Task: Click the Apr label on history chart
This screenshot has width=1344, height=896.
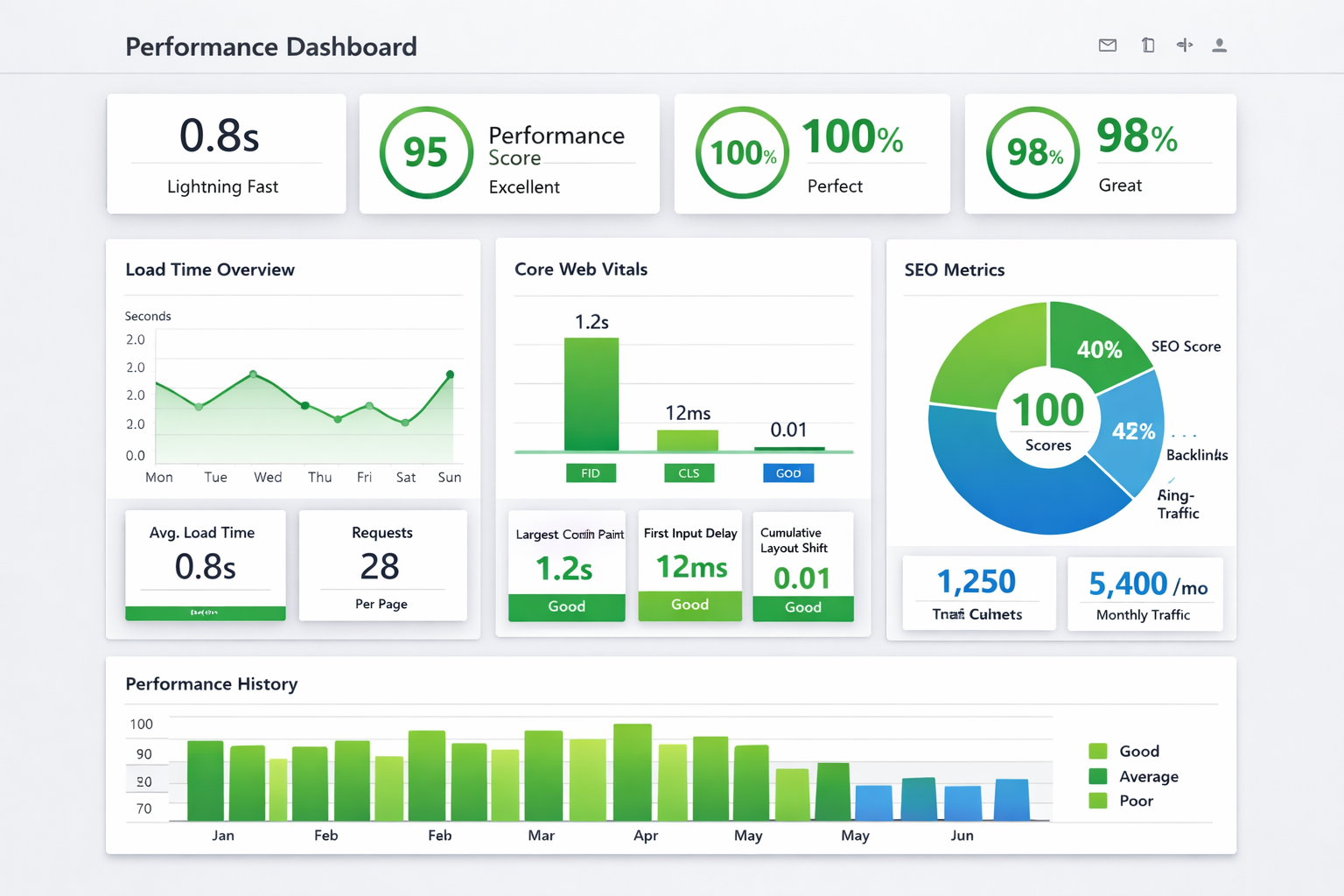Action: pyautogui.click(x=646, y=836)
